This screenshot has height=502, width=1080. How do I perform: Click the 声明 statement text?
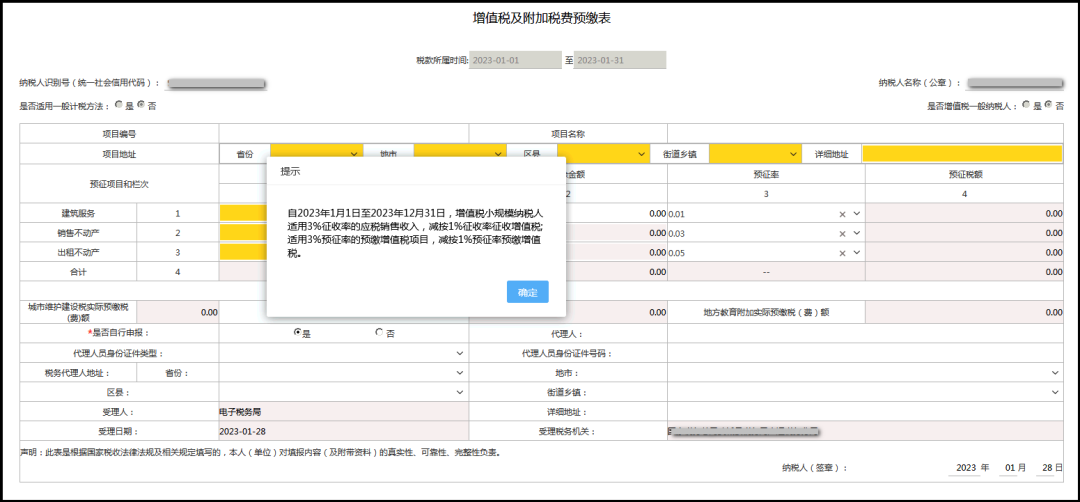(x=259, y=452)
